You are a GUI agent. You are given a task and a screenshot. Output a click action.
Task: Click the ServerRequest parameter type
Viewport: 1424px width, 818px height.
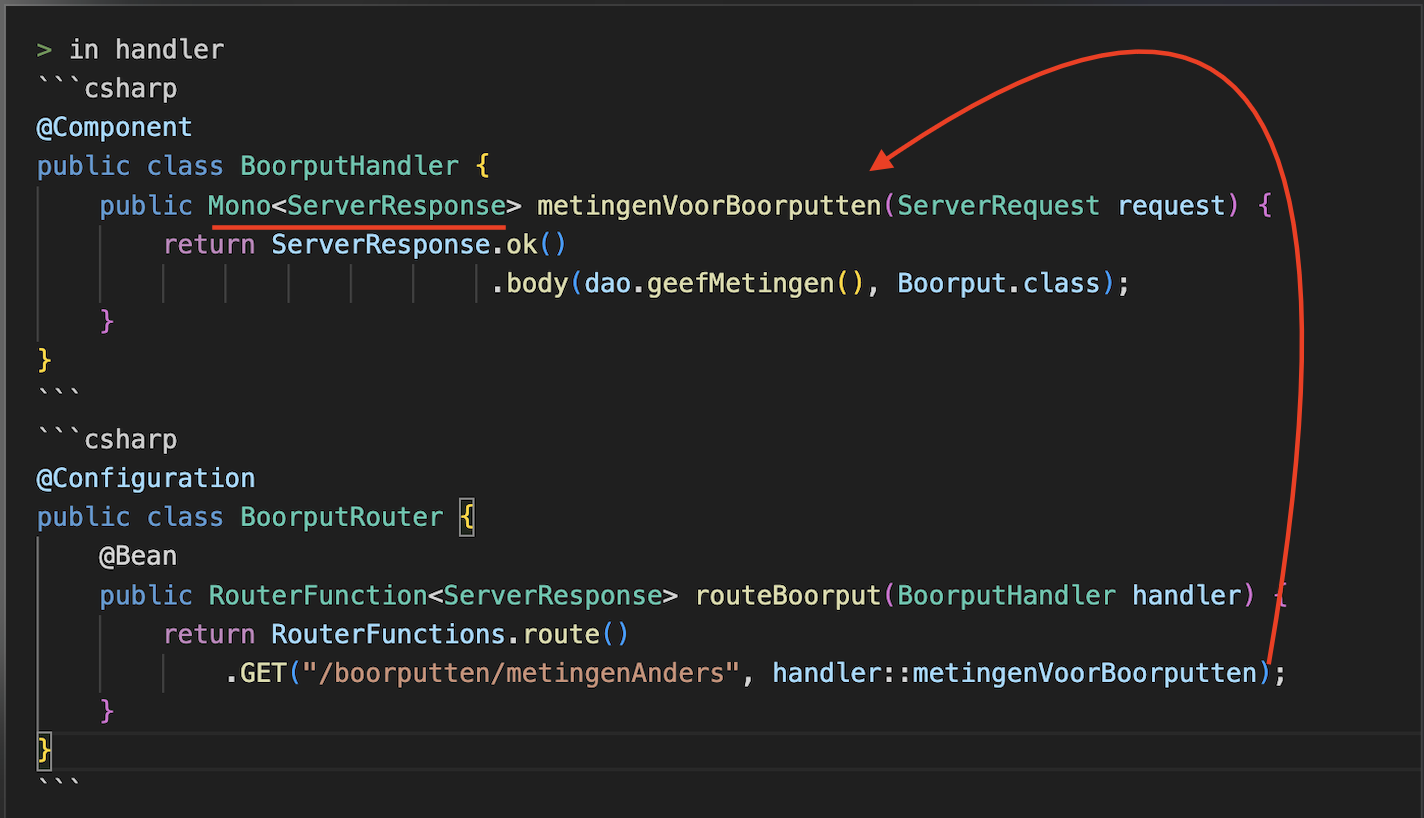click(x=998, y=206)
